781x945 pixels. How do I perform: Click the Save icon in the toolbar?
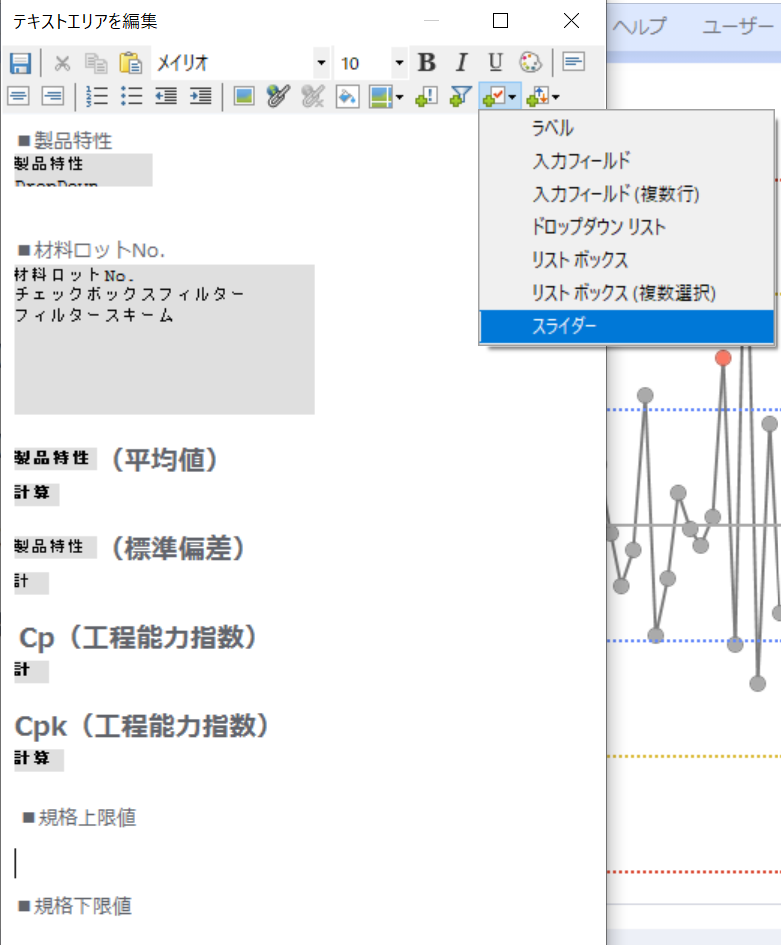(x=20, y=63)
